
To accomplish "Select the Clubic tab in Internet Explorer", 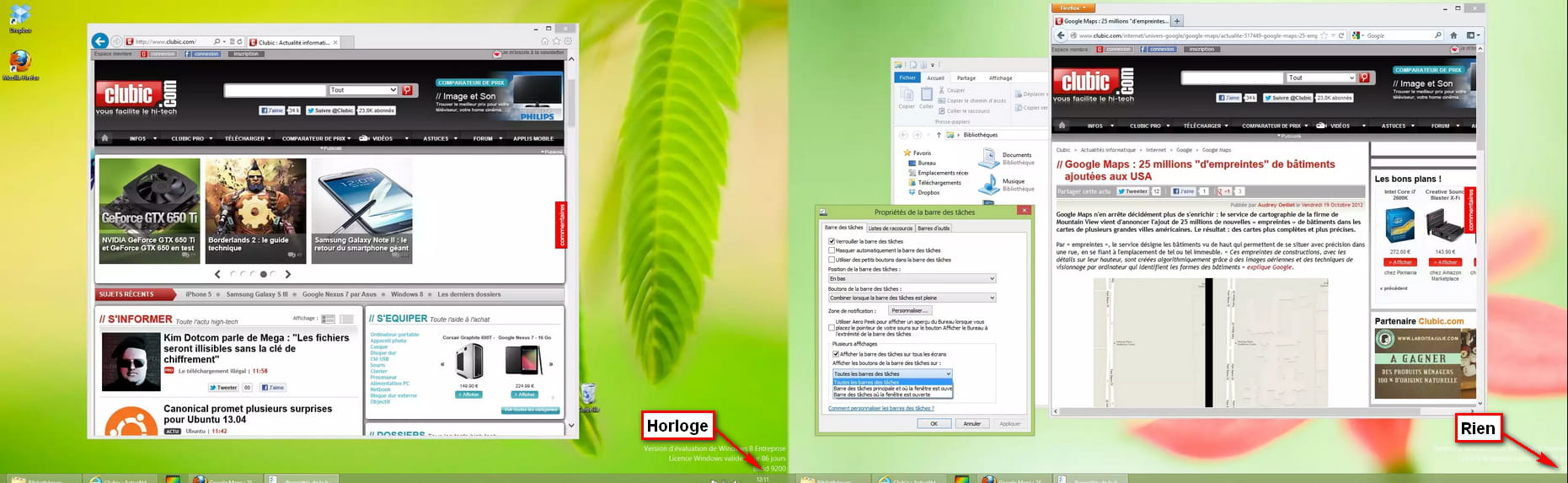I will tap(292, 41).
